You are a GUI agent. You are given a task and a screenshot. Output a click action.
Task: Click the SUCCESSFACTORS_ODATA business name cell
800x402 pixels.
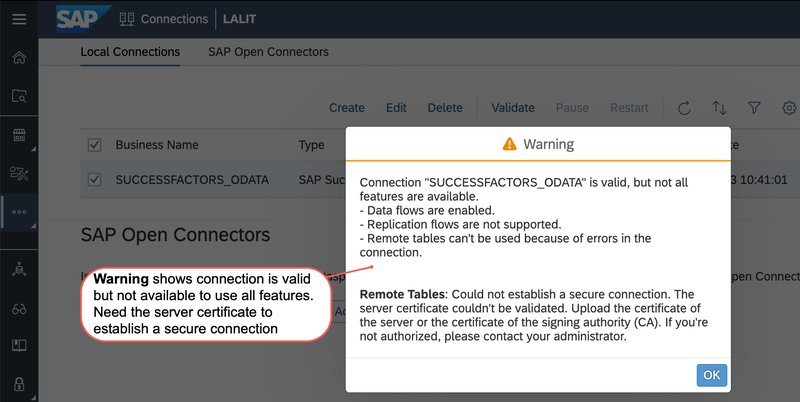pos(192,180)
